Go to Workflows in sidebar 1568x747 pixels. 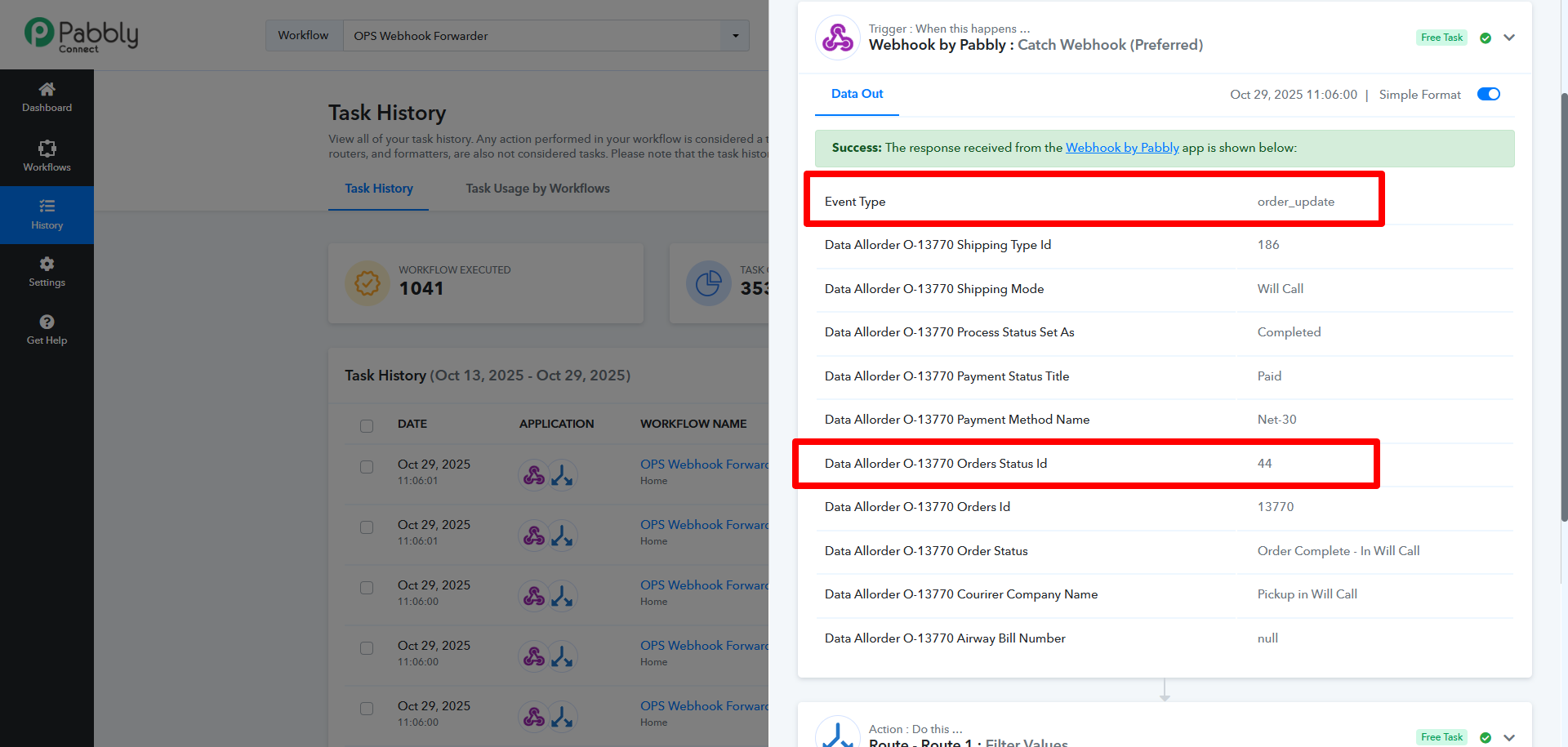[x=47, y=155]
